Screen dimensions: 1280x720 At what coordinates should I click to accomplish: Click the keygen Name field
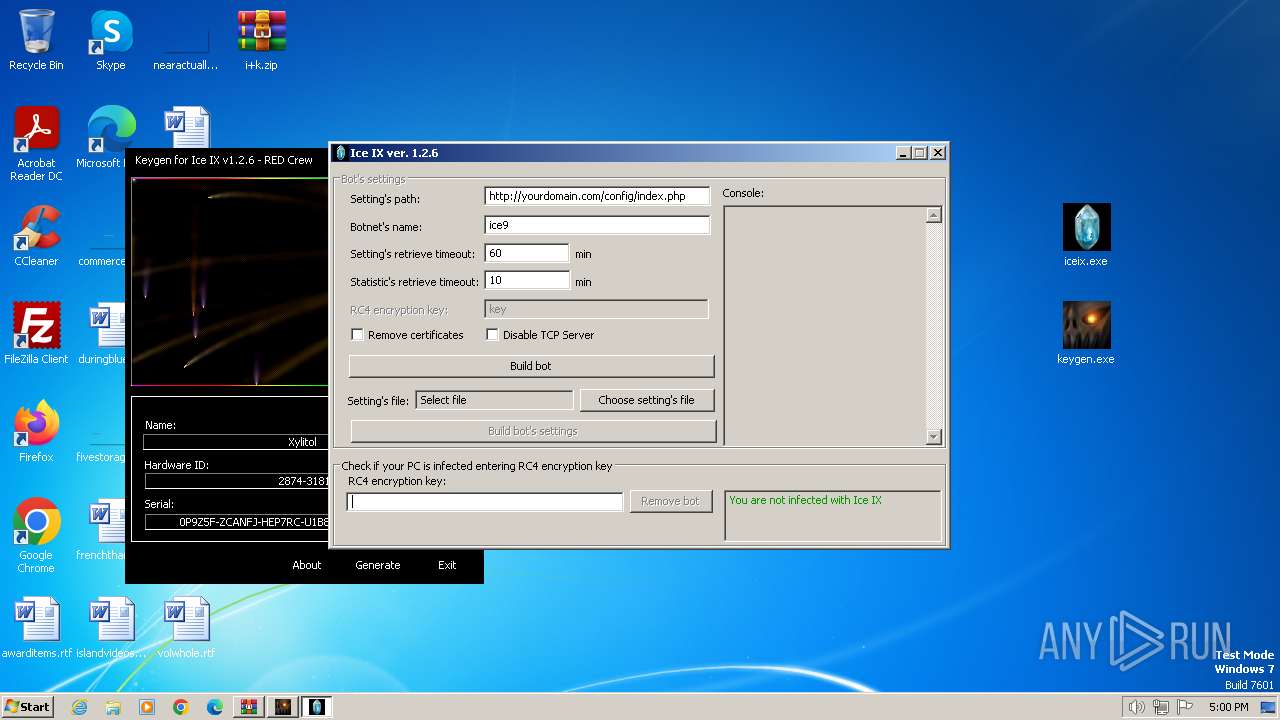click(236, 442)
